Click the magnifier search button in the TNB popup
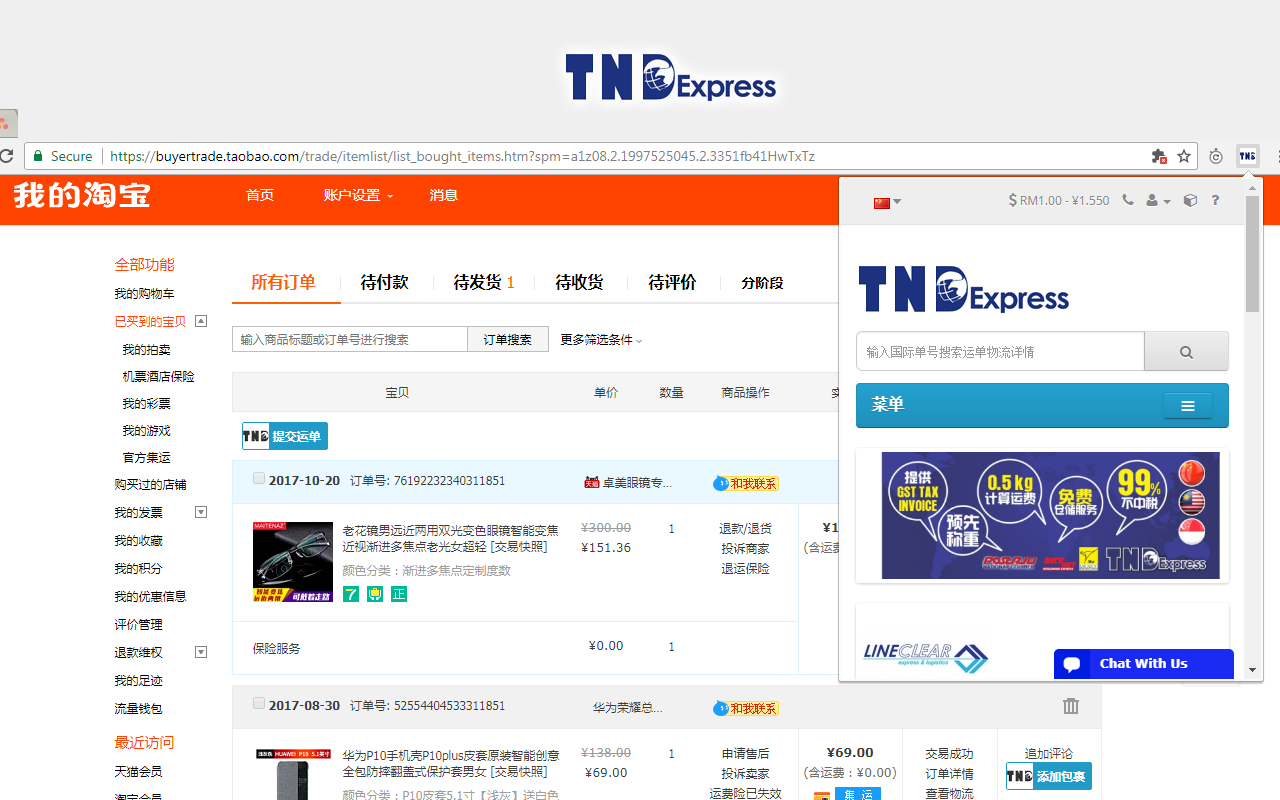1280x800 pixels. [x=1186, y=352]
